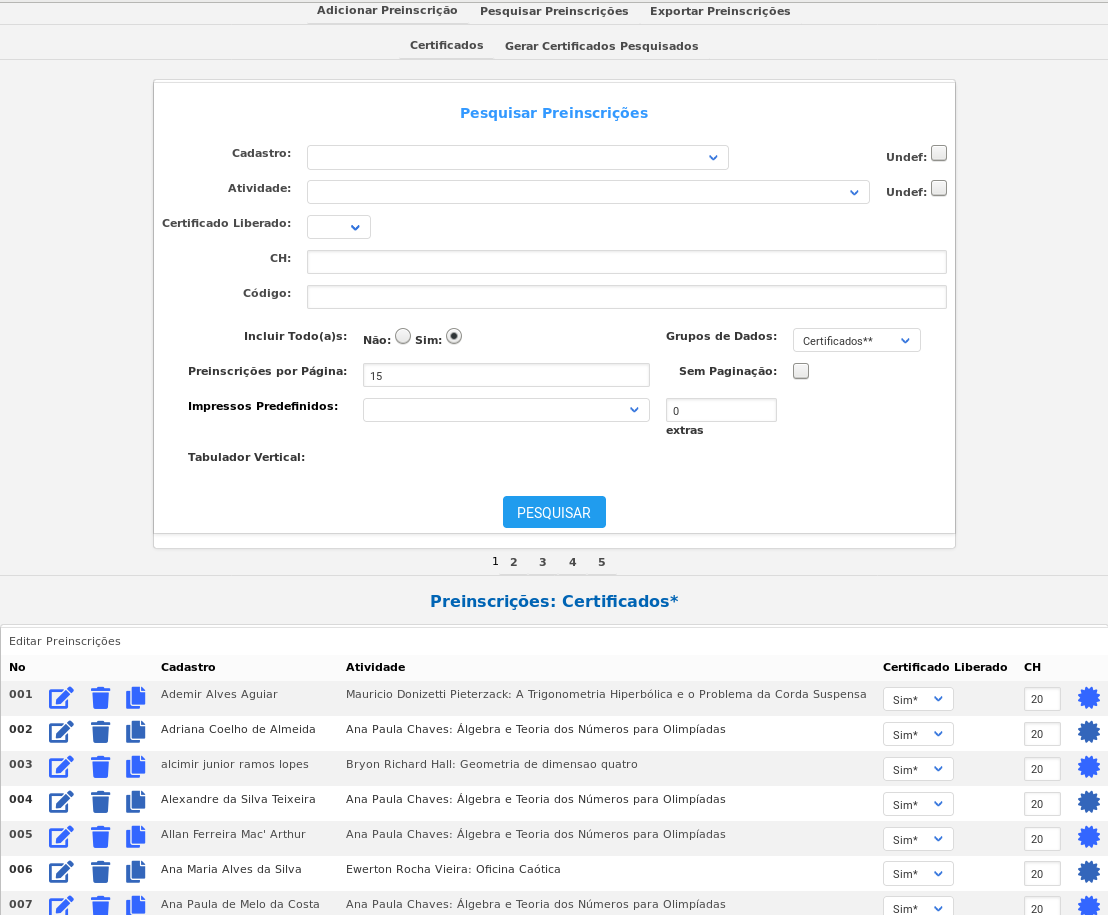
Task: Edit preinscription of Ademir Alves Aguiar
Action: (61, 698)
